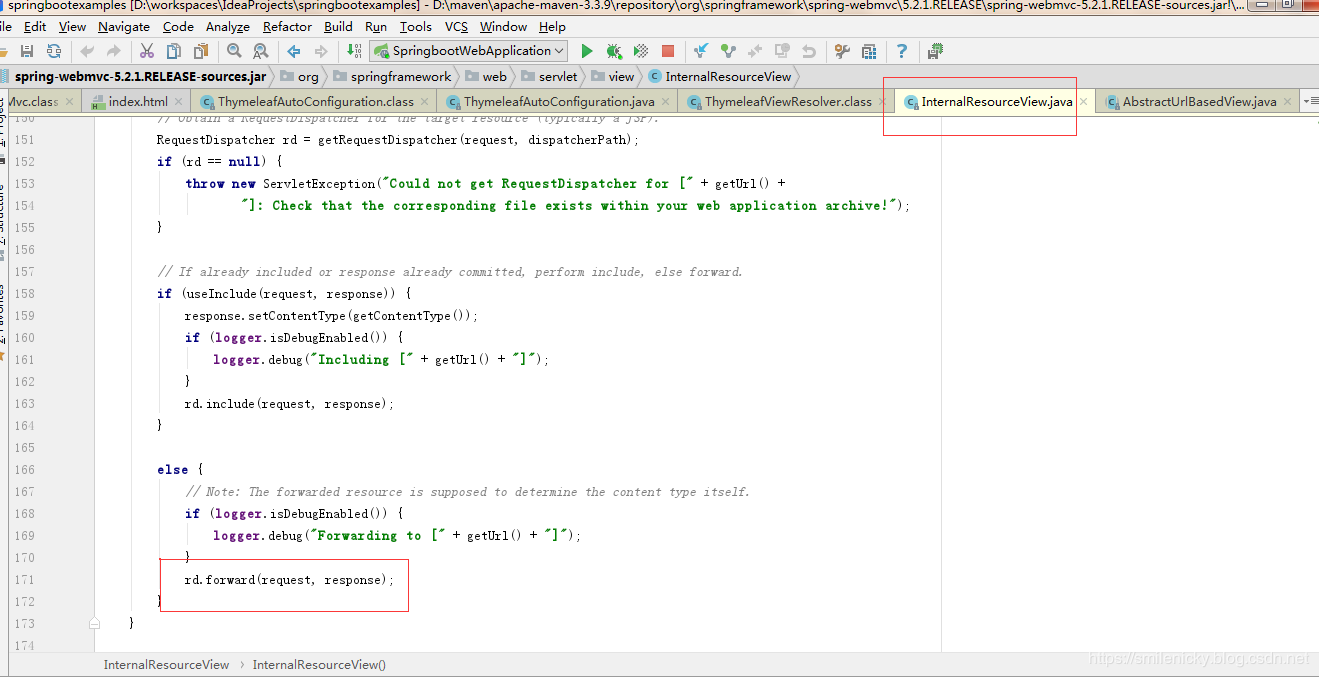This screenshot has width=1319, height=677.
Task: Open the recent tabs list dropdown arrow
Action: point(1310,101)
